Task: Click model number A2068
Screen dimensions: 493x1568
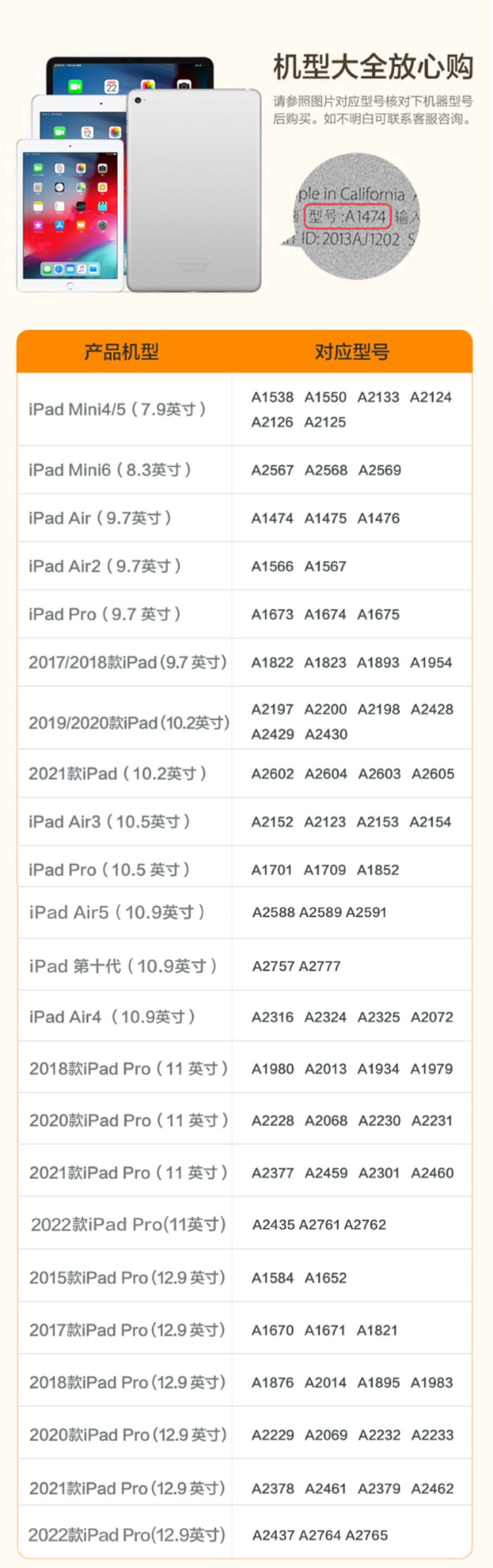Action: coord(326,1121)
